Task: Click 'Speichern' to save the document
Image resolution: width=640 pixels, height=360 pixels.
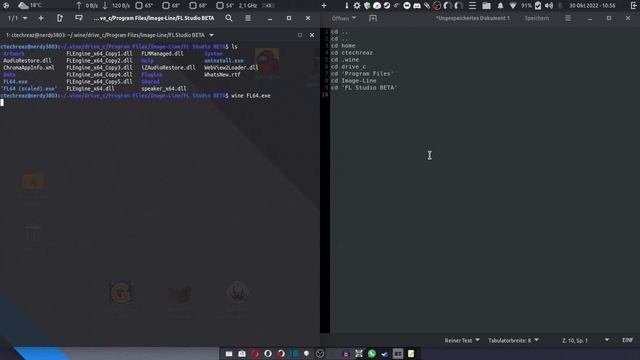Action: [537, 18]
